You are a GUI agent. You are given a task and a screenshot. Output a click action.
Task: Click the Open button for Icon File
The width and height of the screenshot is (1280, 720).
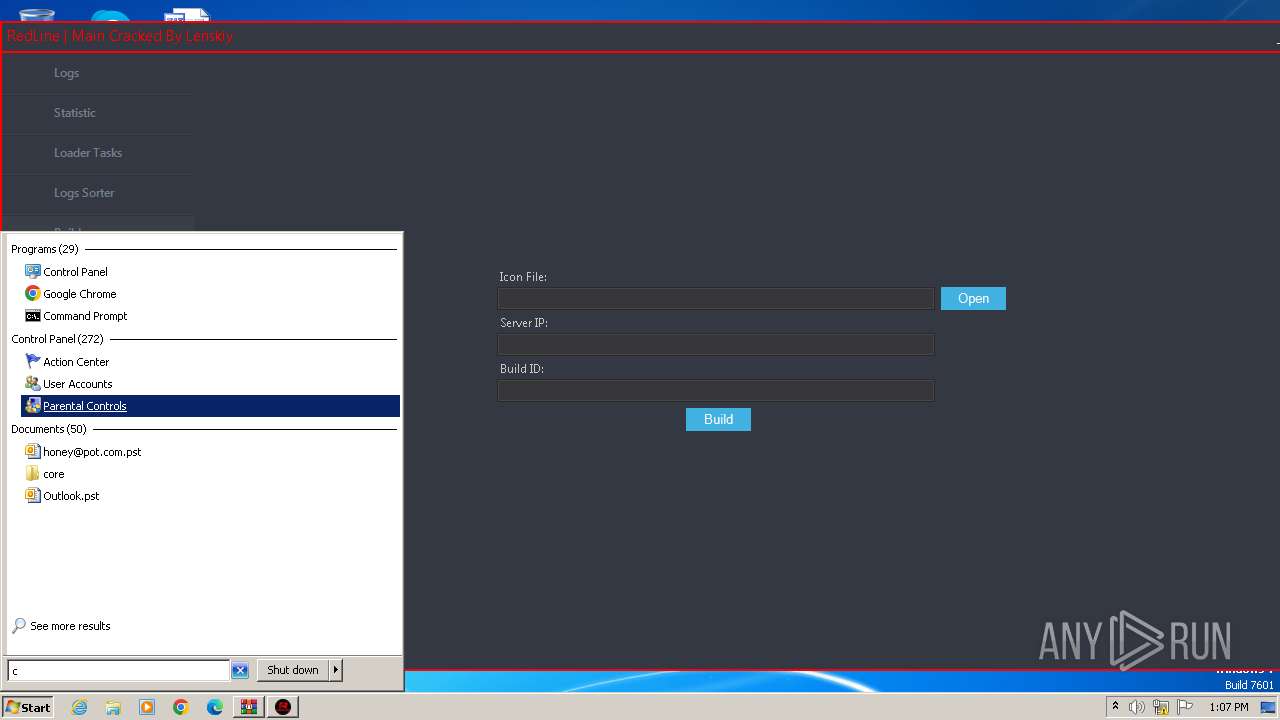click(973, 298)
